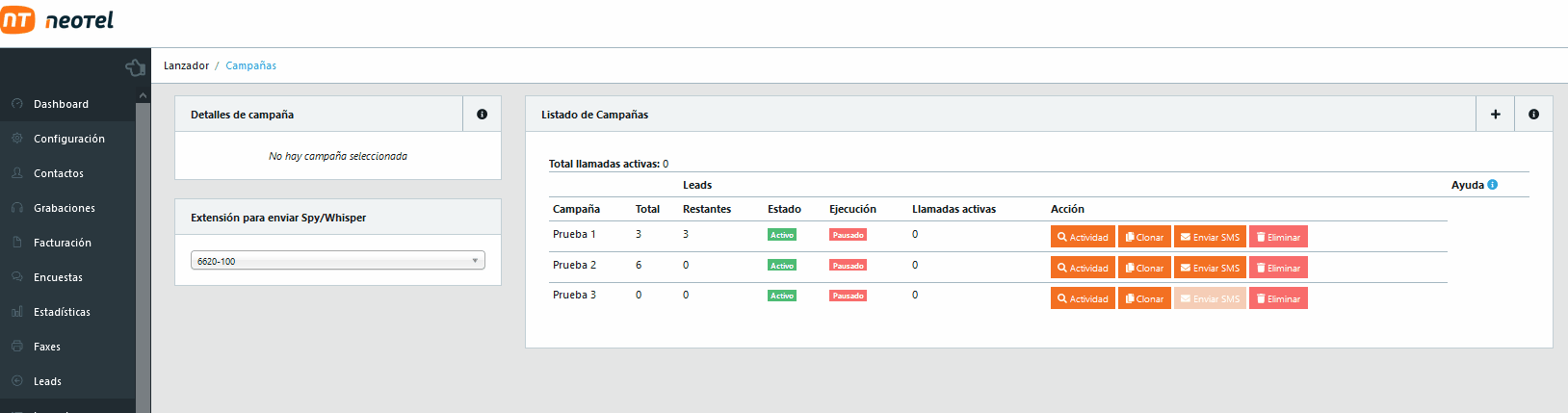
Task: Click info icon in Detalles de campaña
Action: pos(482,115)
